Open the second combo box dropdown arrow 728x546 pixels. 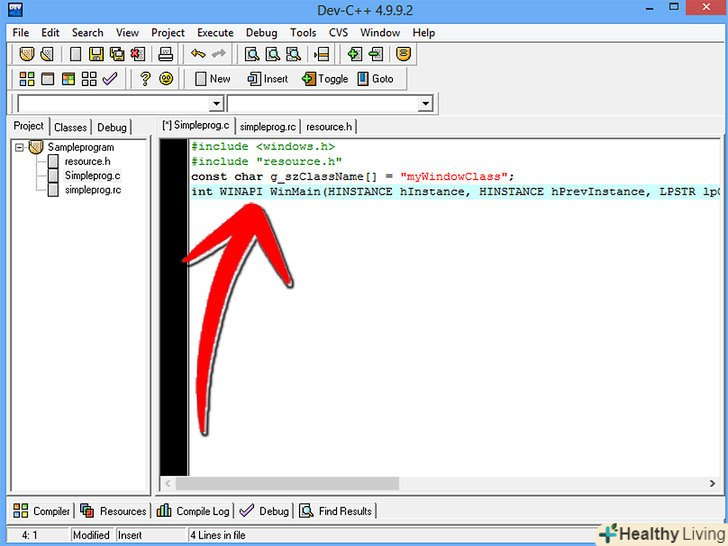pyautogui.click(x=425, y=104)
